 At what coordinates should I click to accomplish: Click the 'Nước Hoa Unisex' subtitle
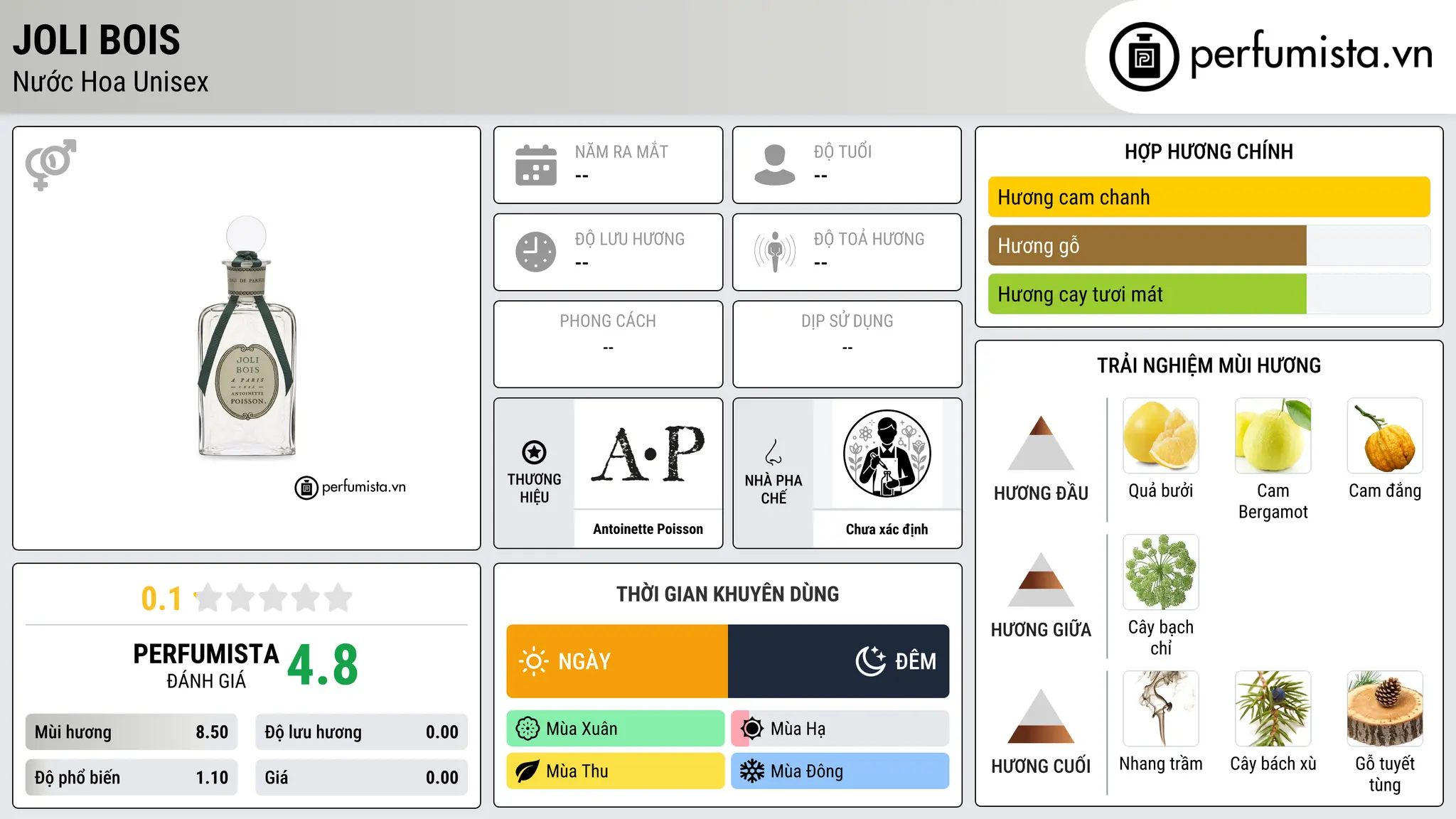click(111, 82)
